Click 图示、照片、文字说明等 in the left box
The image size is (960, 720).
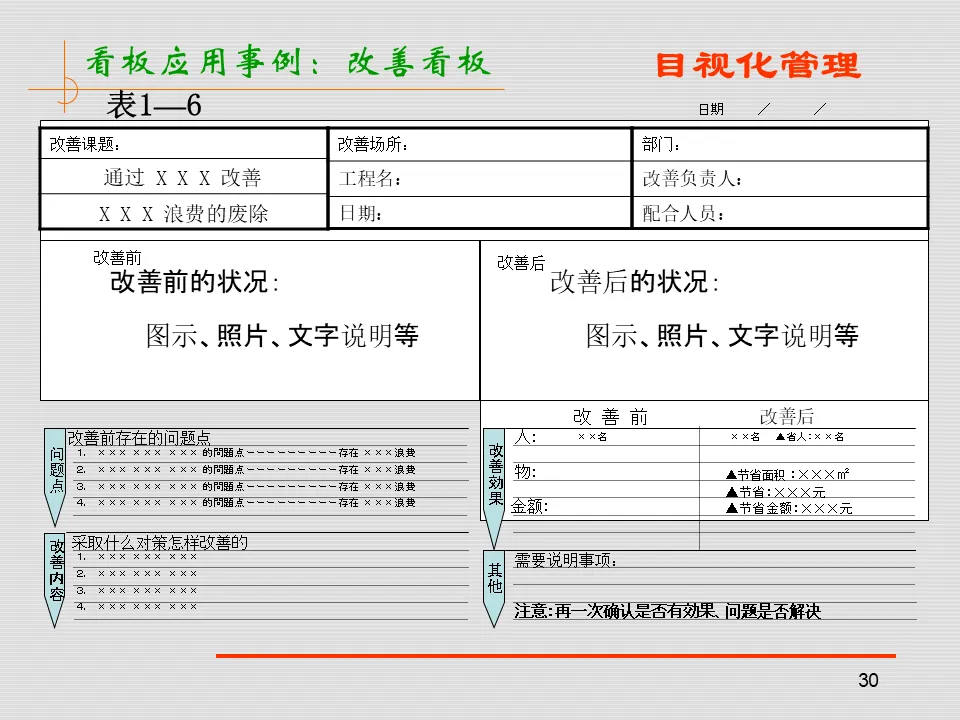click(x=282, y=336)
